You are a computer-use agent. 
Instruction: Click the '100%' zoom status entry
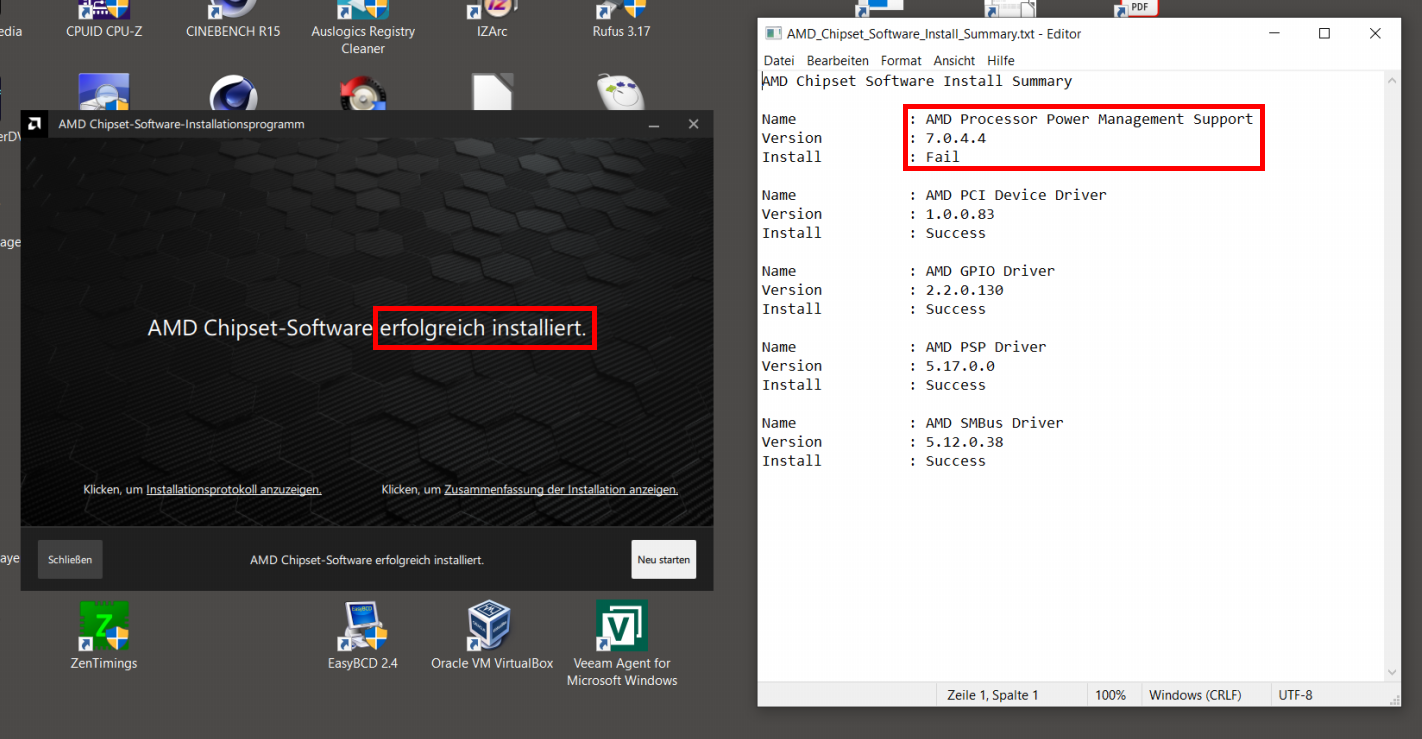[1110, 695]
